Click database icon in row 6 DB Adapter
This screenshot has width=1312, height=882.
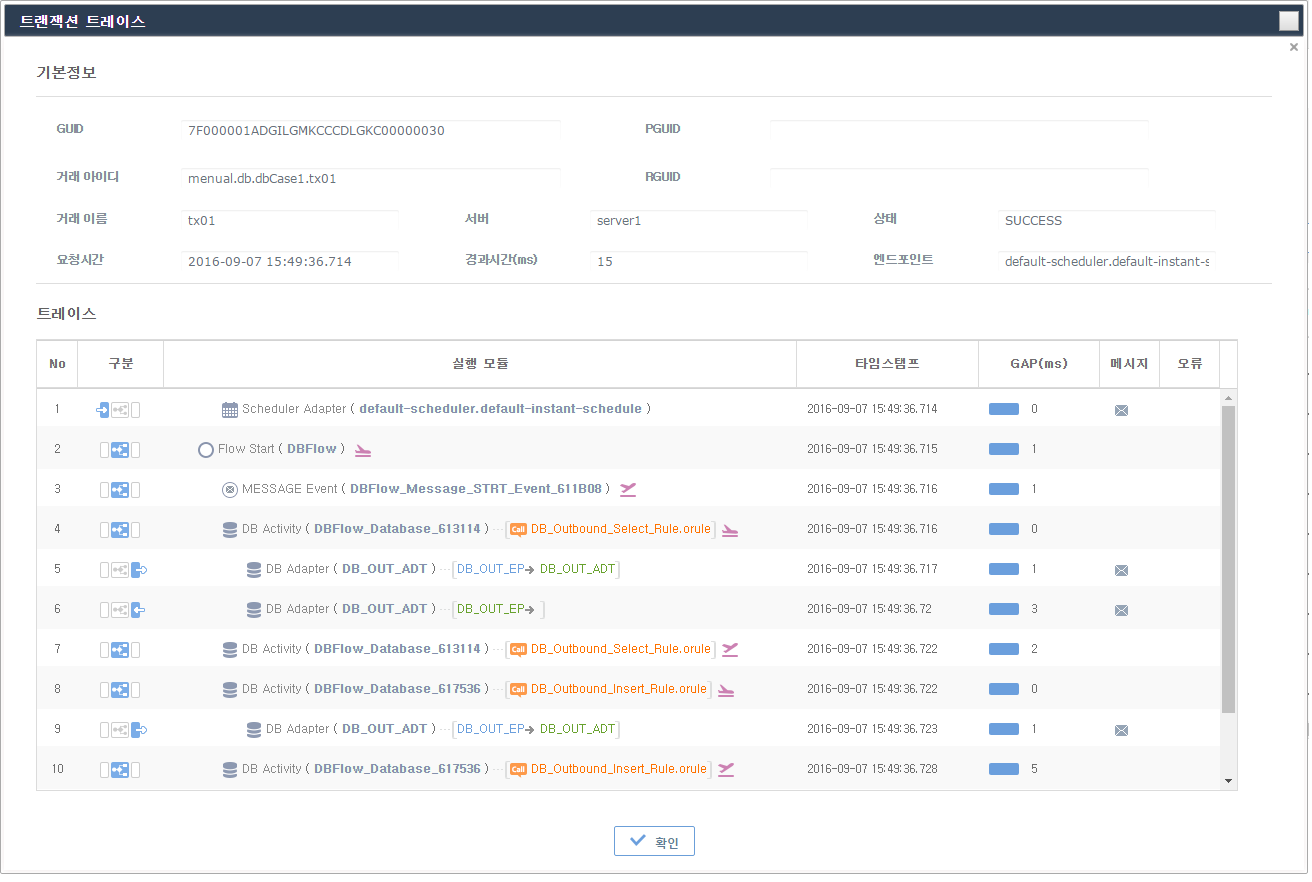pos(254,609)
